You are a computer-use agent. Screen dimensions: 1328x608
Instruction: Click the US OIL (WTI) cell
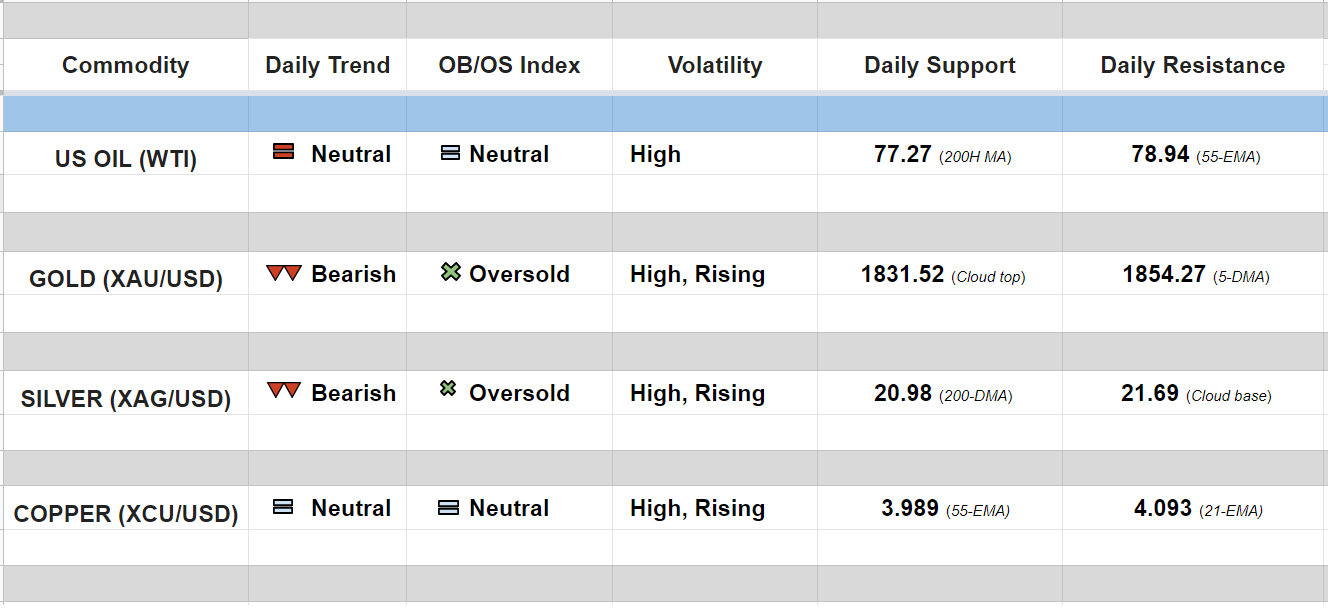click(125, 159)
